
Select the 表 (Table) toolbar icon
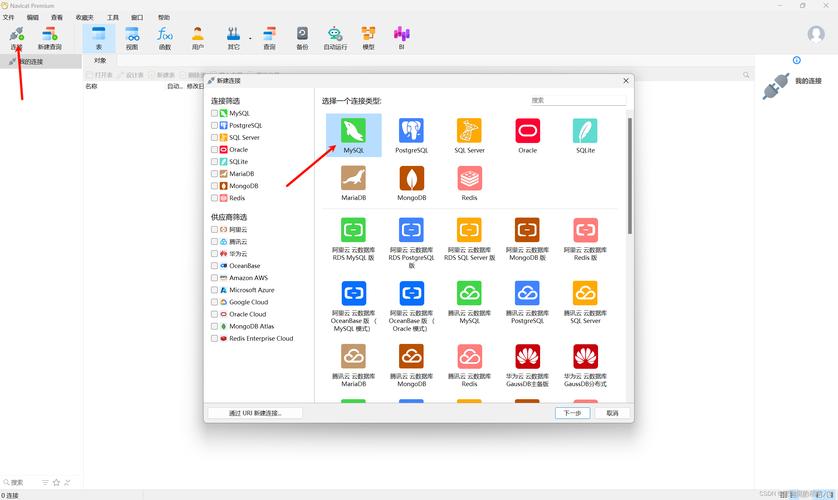(x=98, y=38)
